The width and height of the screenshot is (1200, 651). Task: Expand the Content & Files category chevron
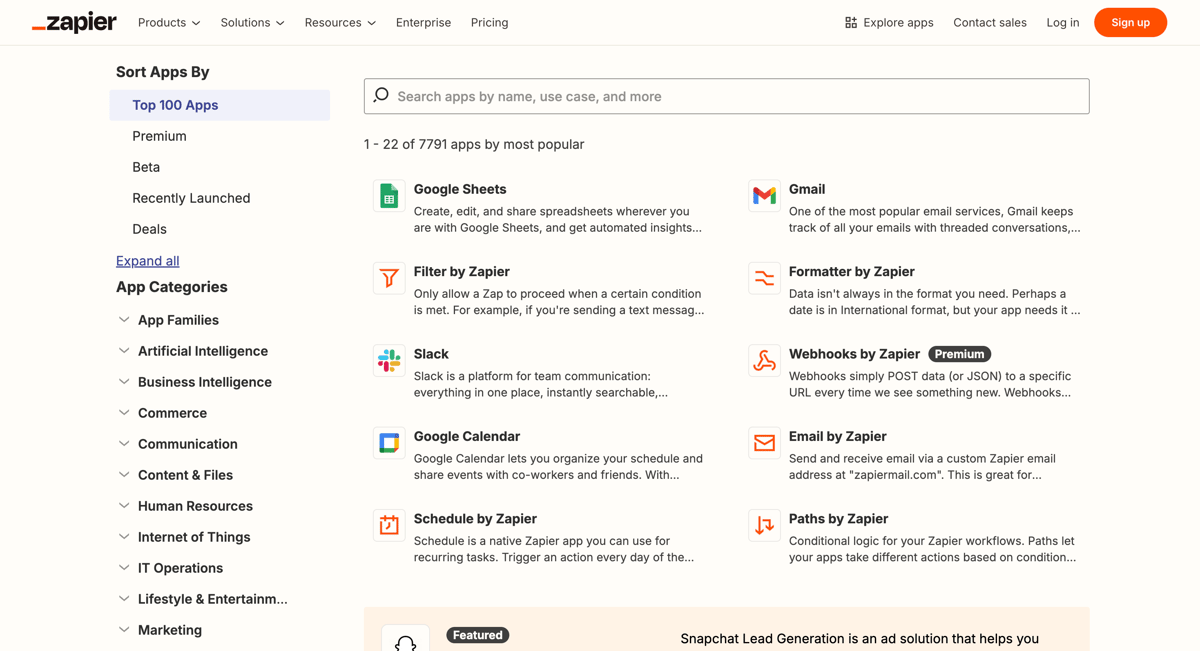(124, 475)
